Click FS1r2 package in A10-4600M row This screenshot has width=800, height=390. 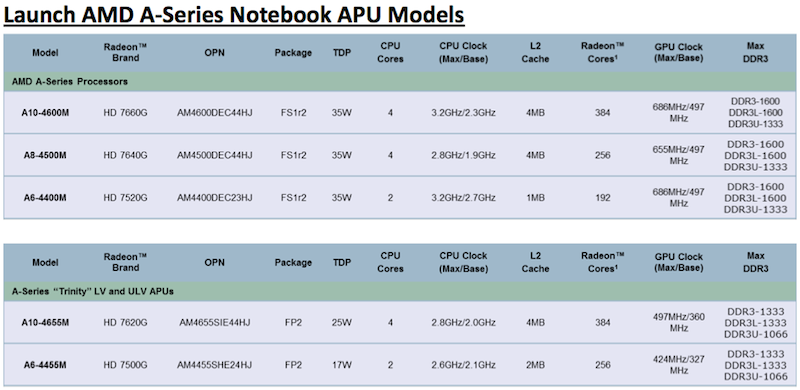(x=293, y=112)
